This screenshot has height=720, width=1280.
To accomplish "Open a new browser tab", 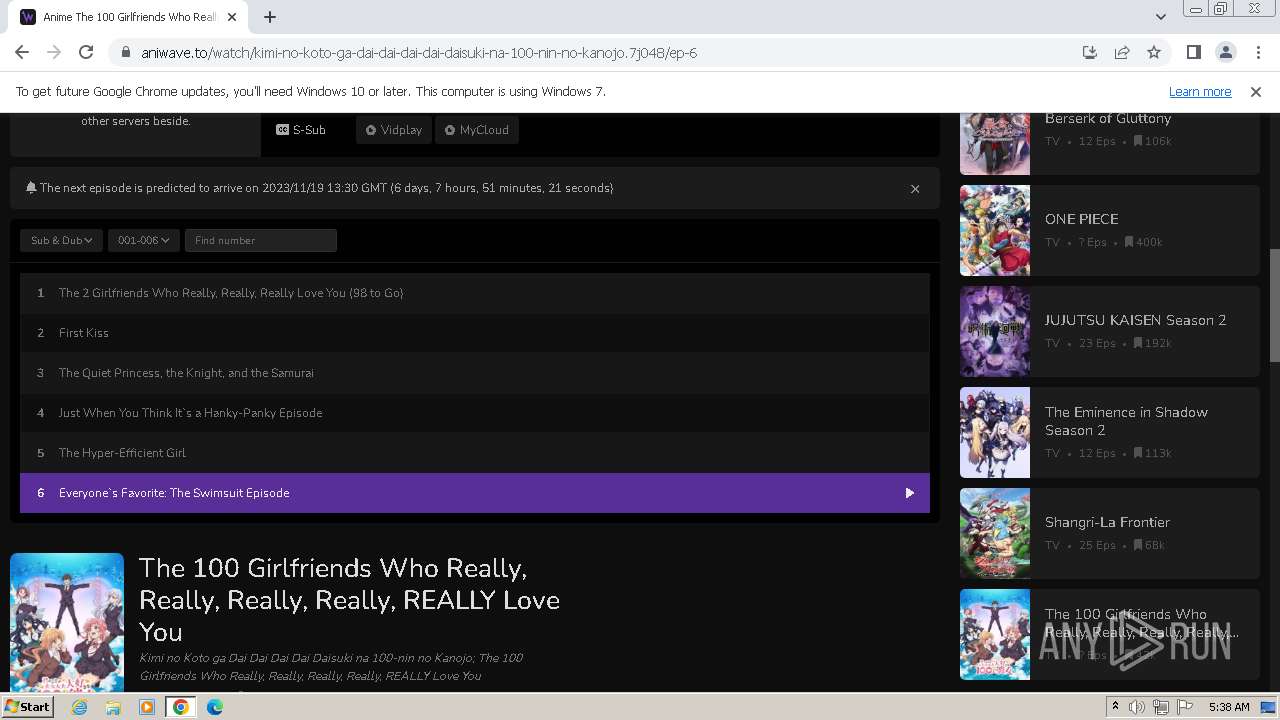I will (270, 17).
